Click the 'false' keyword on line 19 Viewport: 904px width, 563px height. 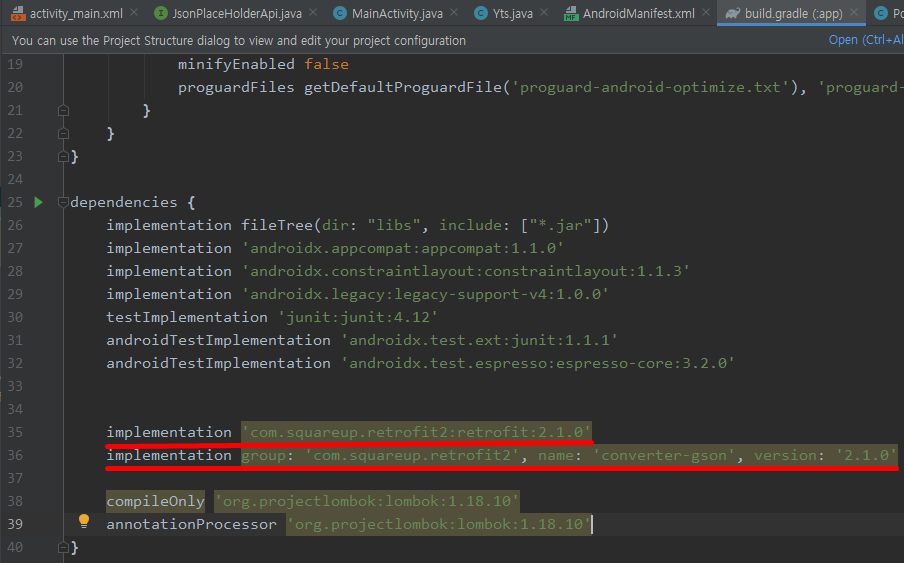click(326, 64)
